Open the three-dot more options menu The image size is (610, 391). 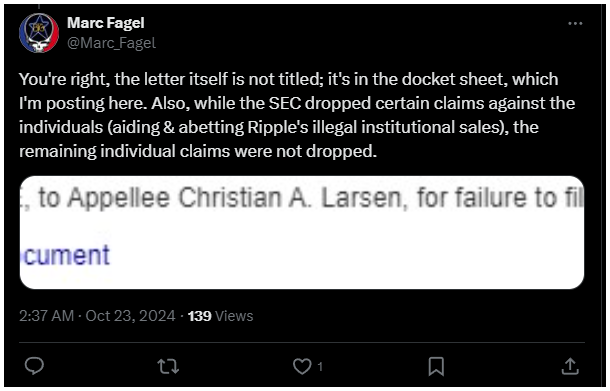tap(575, 24)
